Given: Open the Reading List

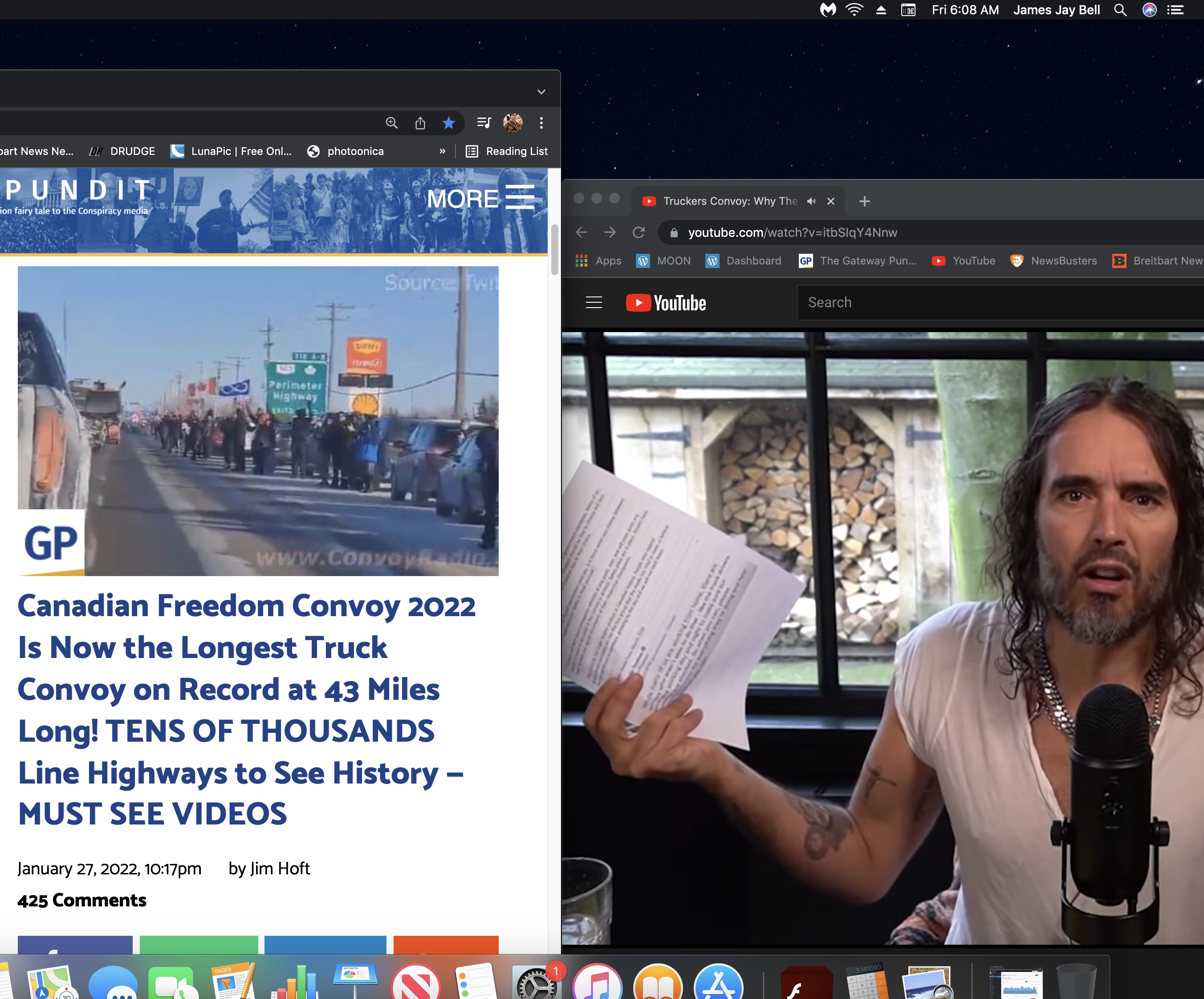Looking at the screenshot, I should pyautogui.click(x=507, y=151).
